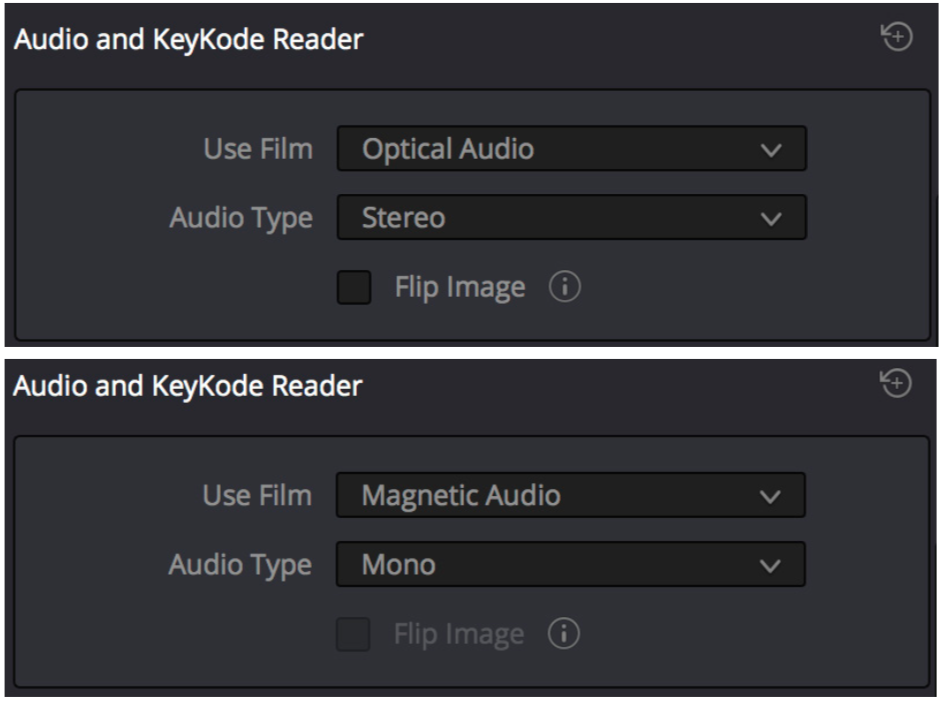943x702 pixels.
Task: Open info icon beside the dimmed Flip Image
Action: (564, 633)
